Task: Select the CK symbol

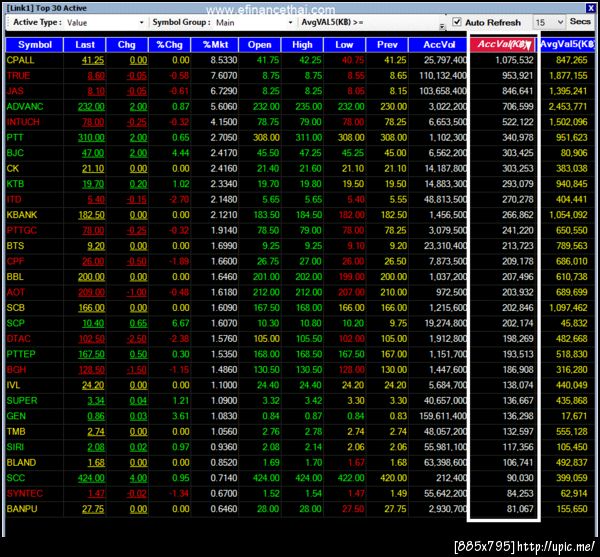Action: (x=13, y=168)
